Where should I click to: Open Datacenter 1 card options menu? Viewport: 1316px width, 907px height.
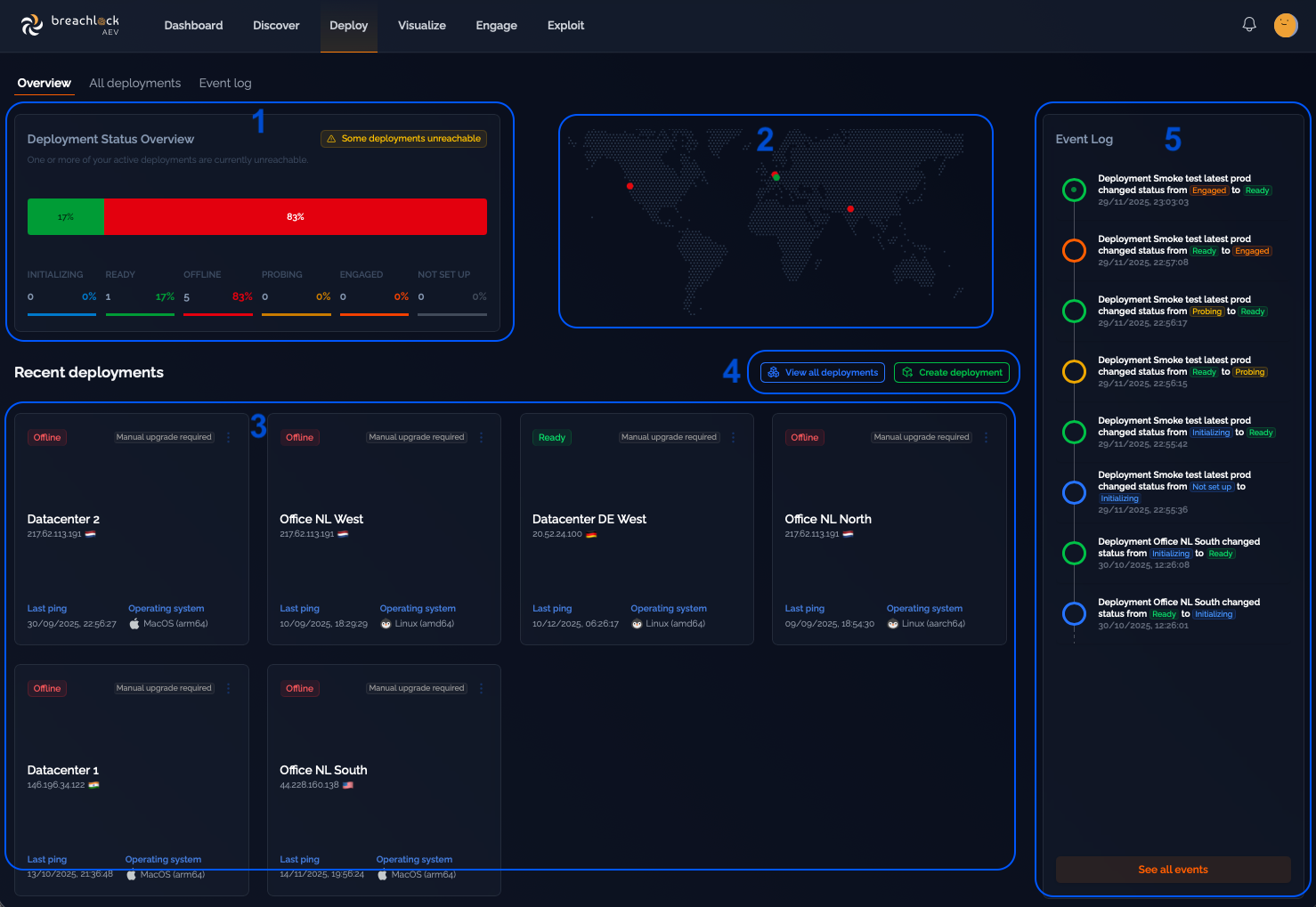pyautogui.click(x=229, y=688)
